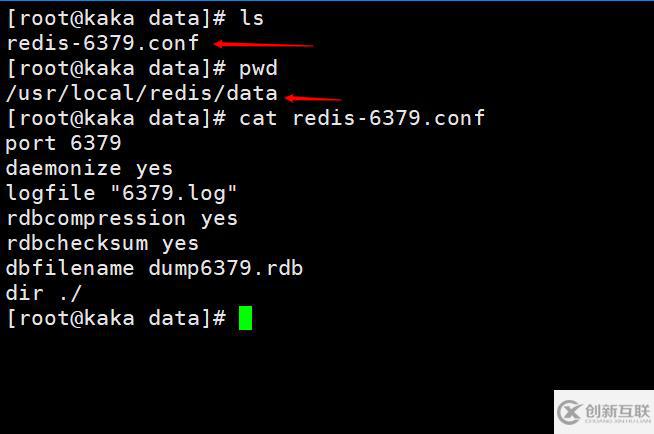Viewport: 654px width, 434px height.
Task: Click the /usr/local/redis/data path text
Action: pyautogui.click(x=142, y=93)
